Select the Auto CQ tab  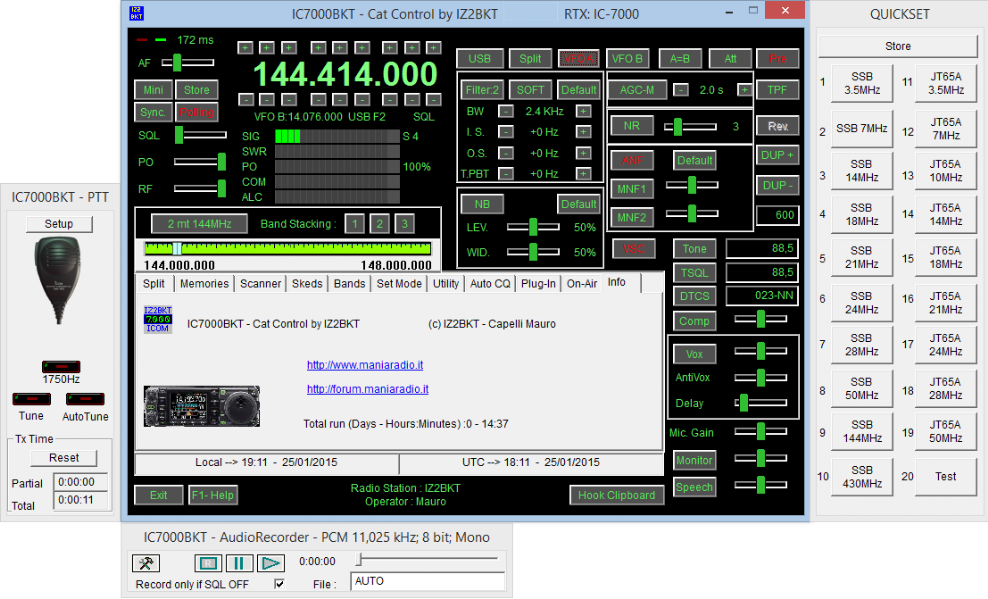pos(490,283)
